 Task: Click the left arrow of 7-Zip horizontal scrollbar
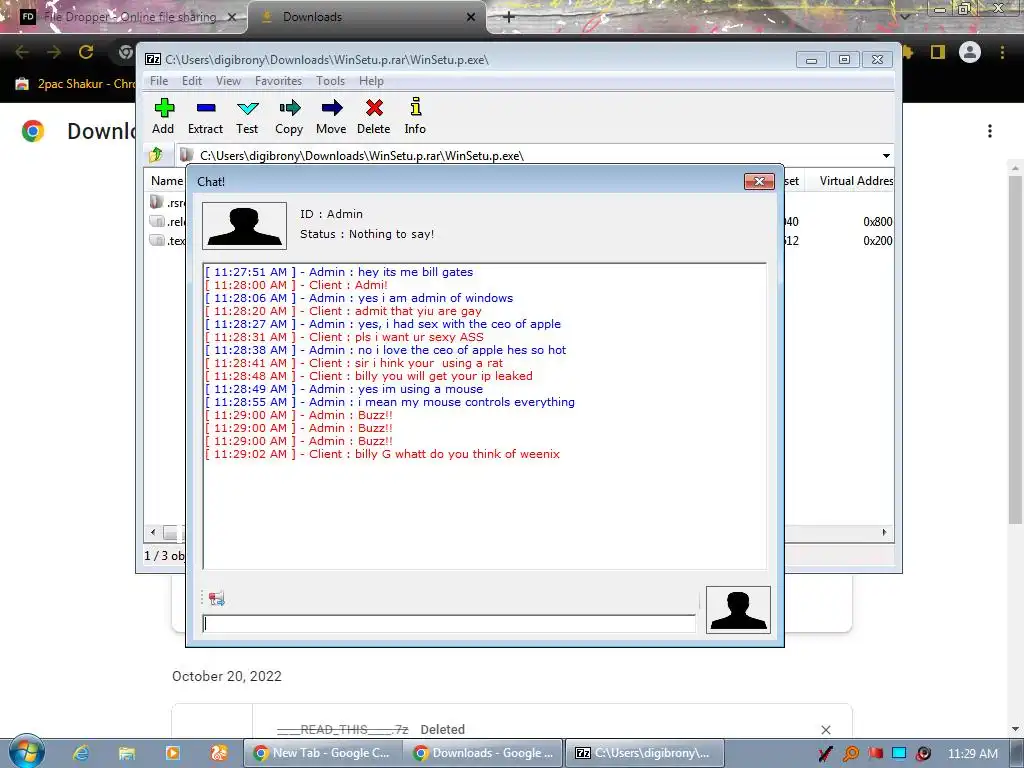pos(153,532)
